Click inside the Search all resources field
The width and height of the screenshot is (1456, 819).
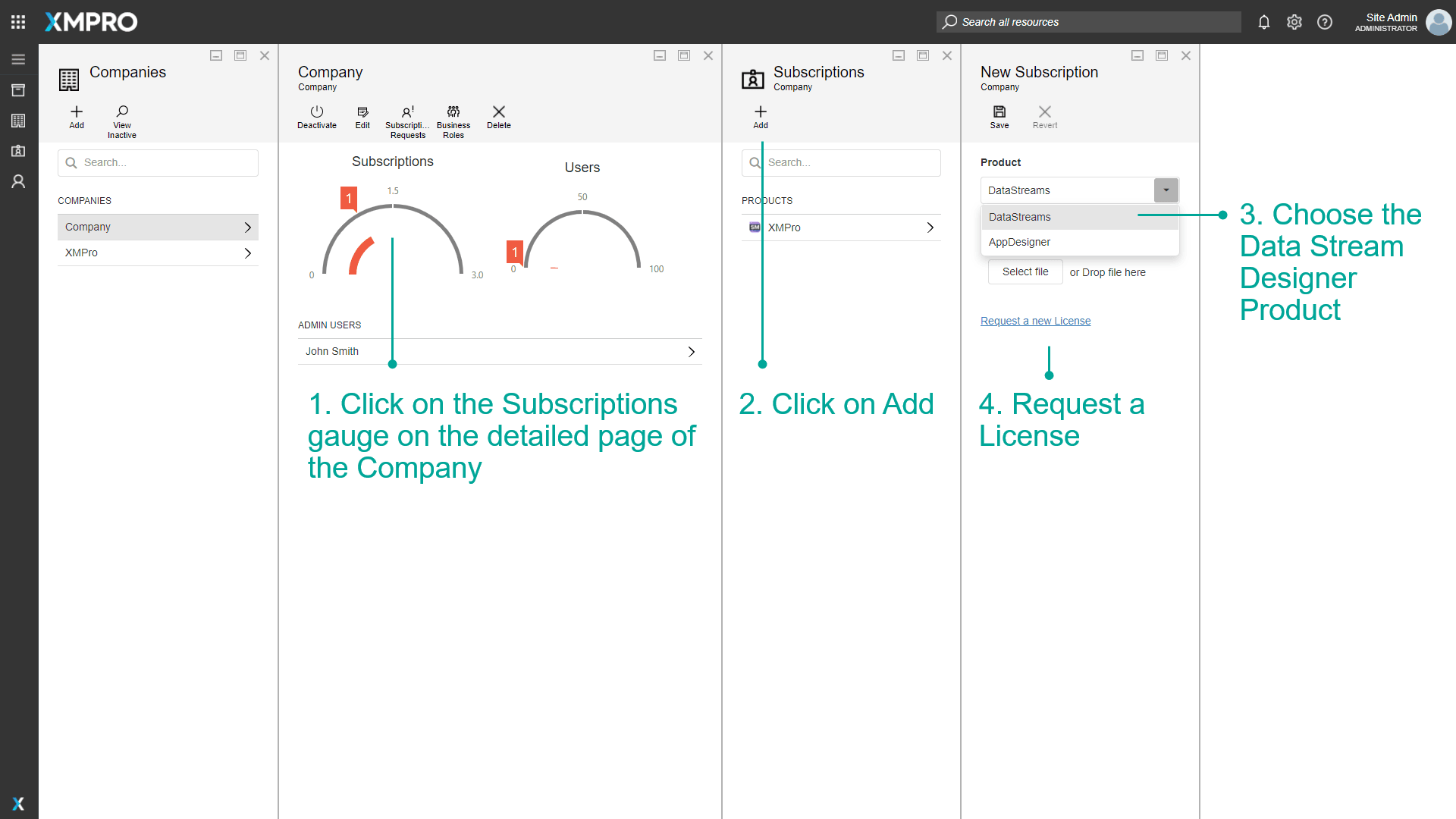pyautogui.click(x=1088, y=22)
